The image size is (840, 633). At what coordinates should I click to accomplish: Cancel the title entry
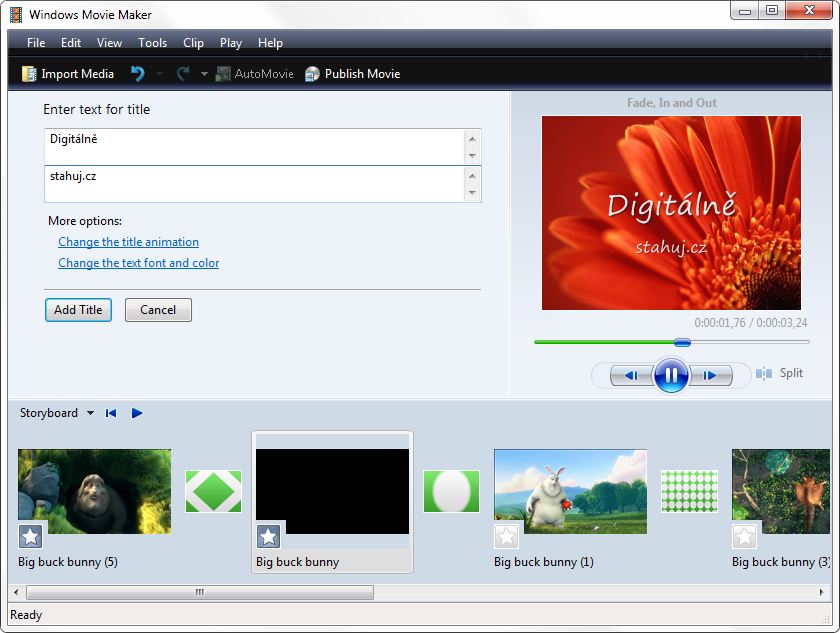(158, 310)
